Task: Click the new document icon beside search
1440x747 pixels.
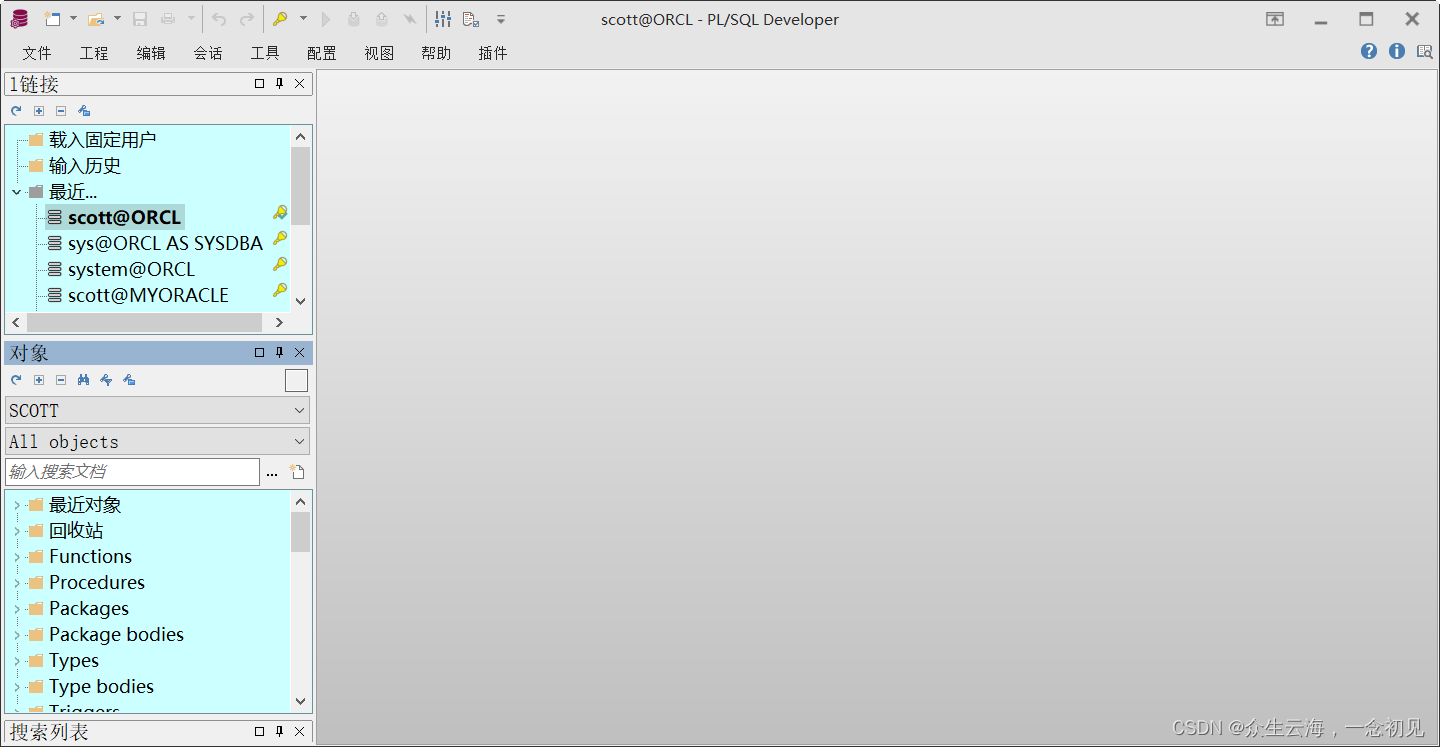Action: tap(297, 472)
